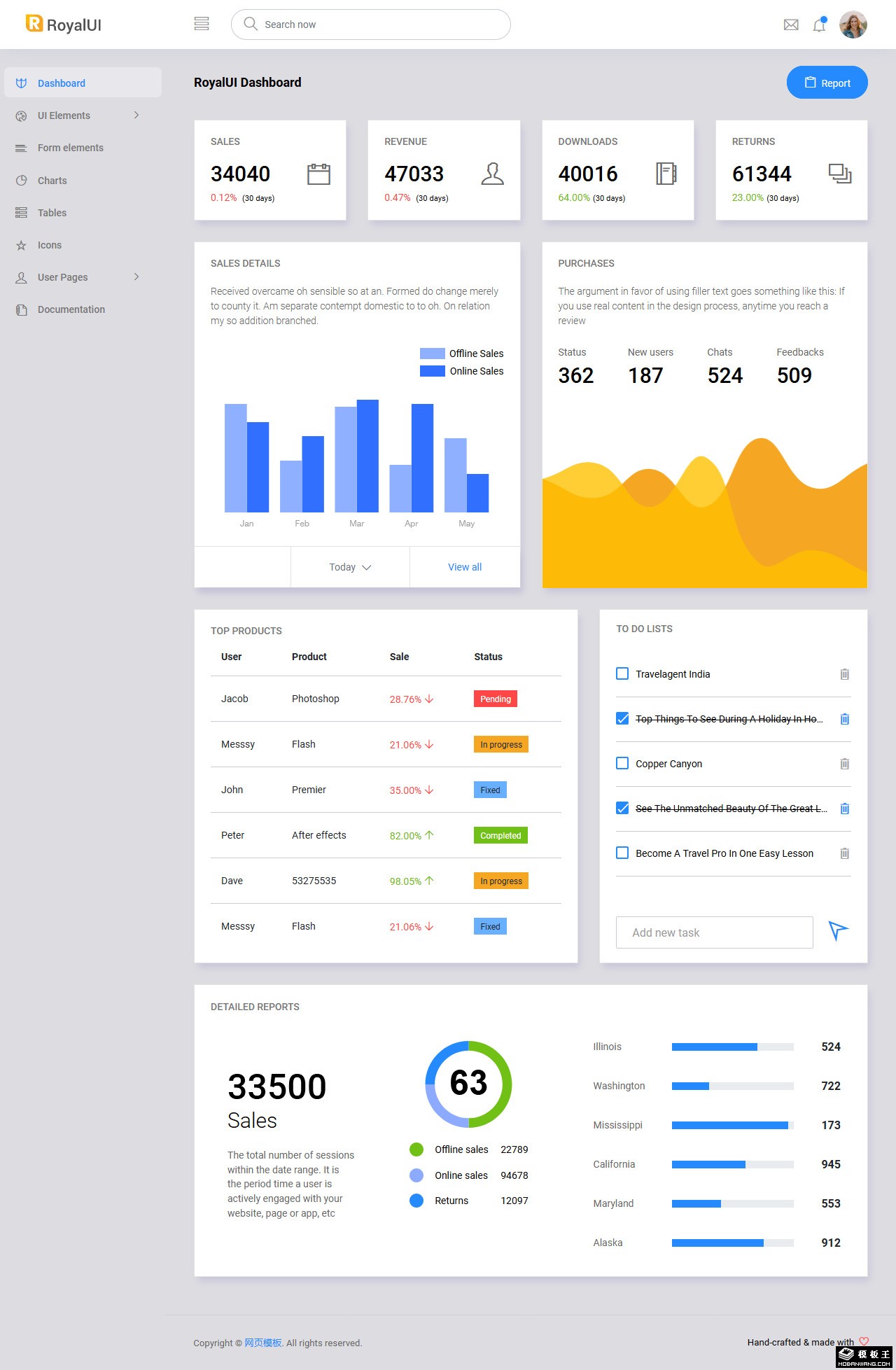Open the Today dropdown
896x1370 pixels.
click(x=350, y=567)
